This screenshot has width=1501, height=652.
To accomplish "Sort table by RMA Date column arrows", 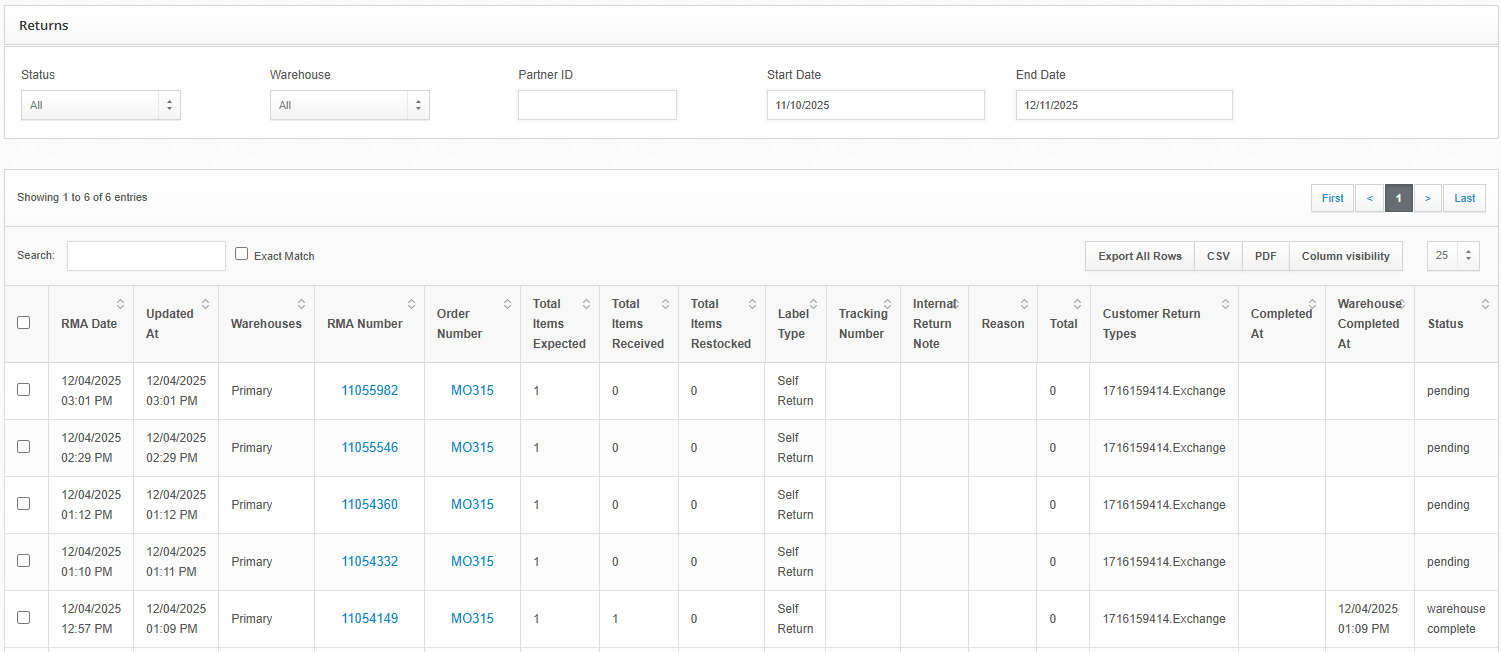I will pos(120,304).
